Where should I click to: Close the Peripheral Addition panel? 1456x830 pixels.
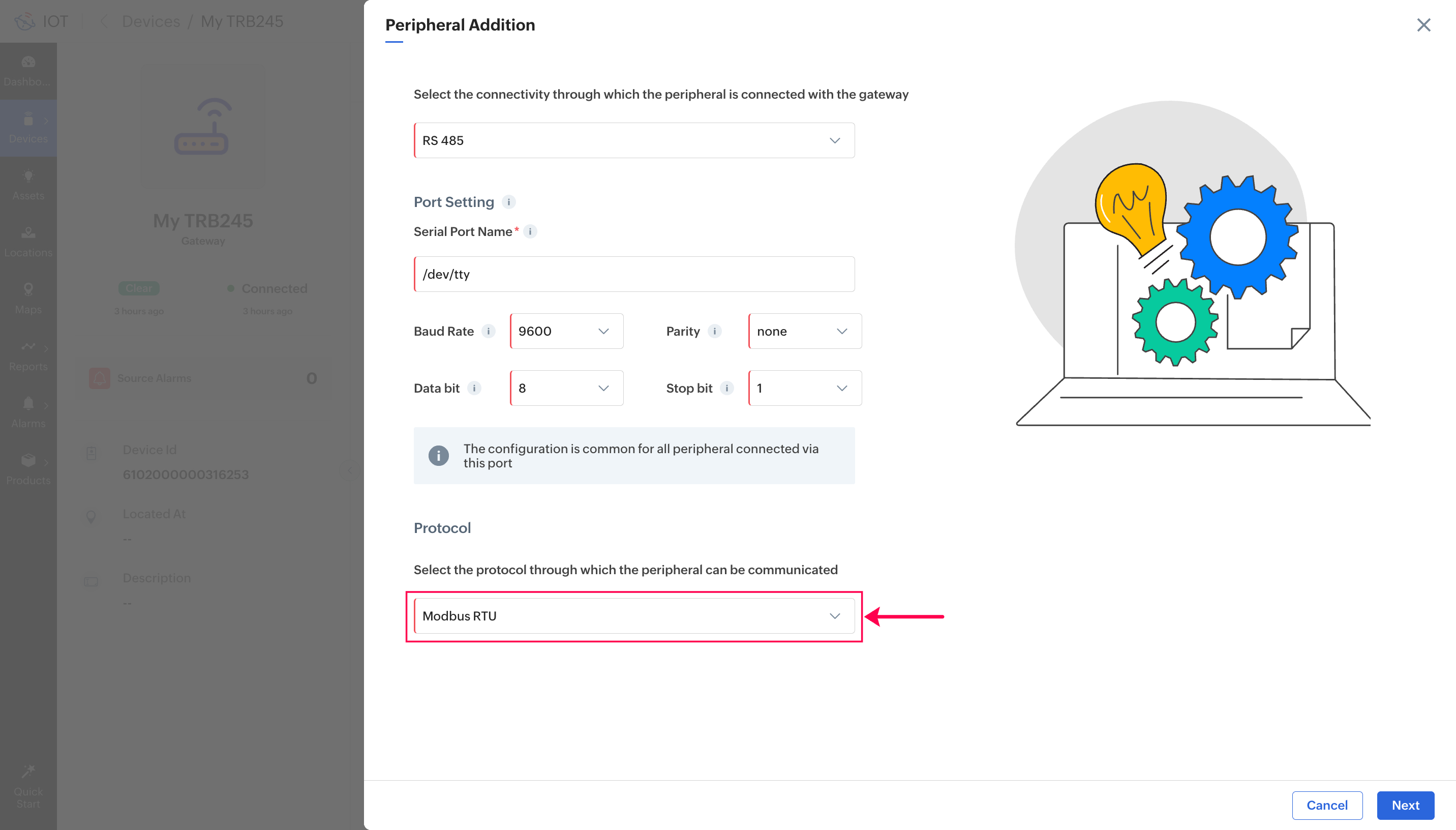tap(1423, 25)
